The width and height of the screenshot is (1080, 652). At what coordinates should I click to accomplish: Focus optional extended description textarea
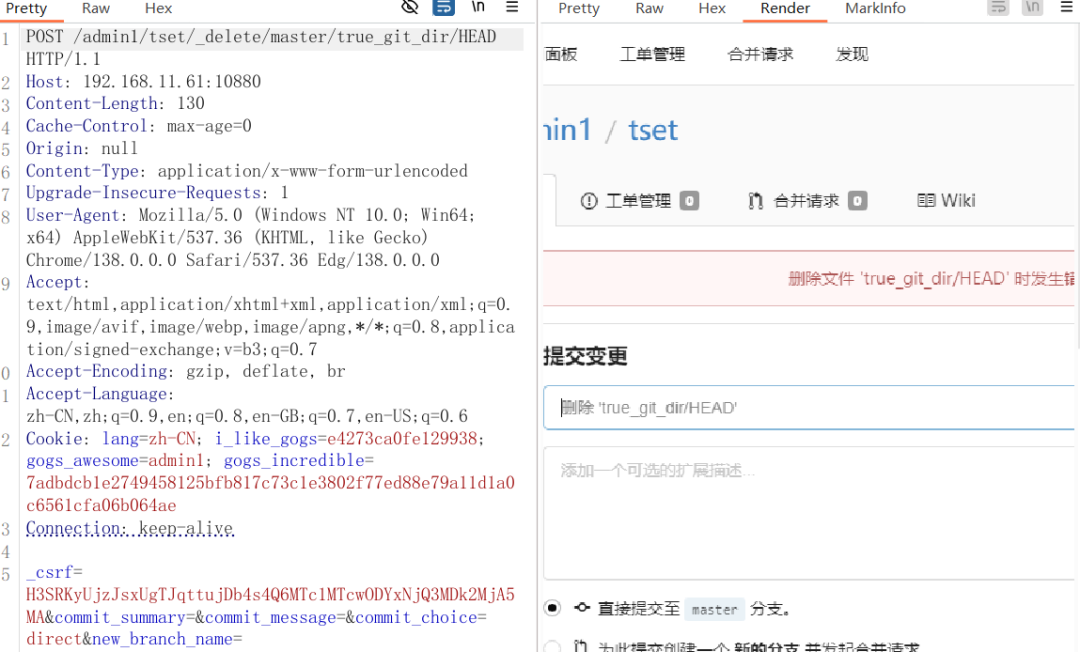click(x=809, y=514)
